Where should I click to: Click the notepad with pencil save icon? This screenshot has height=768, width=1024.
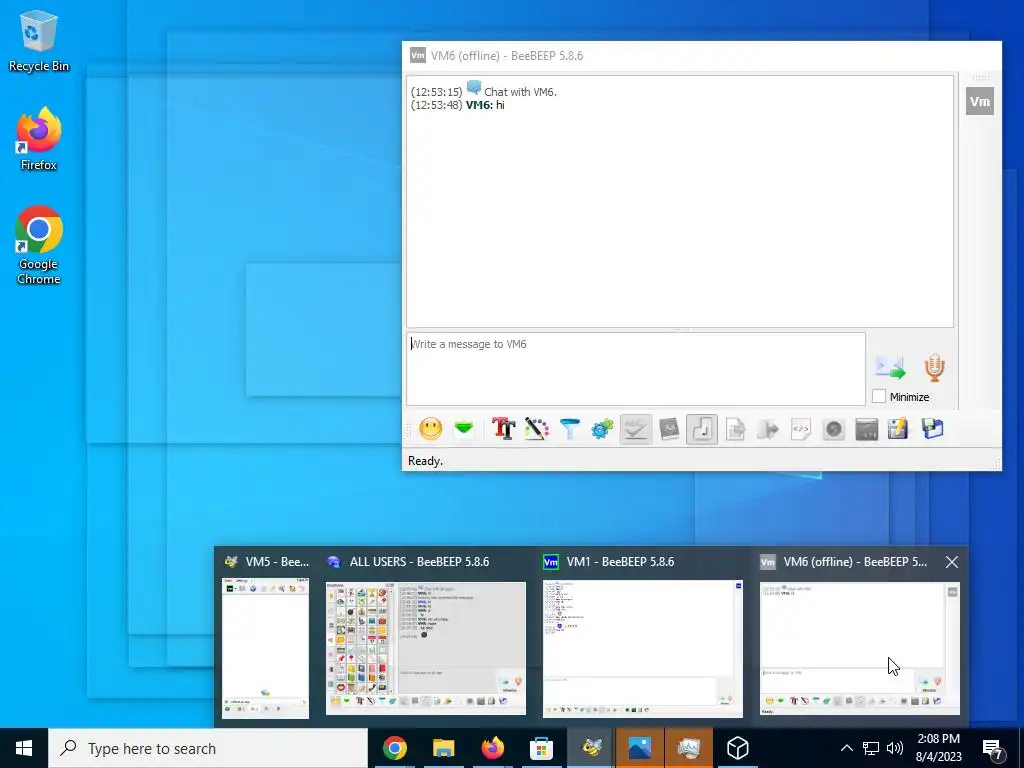point(898,429)
